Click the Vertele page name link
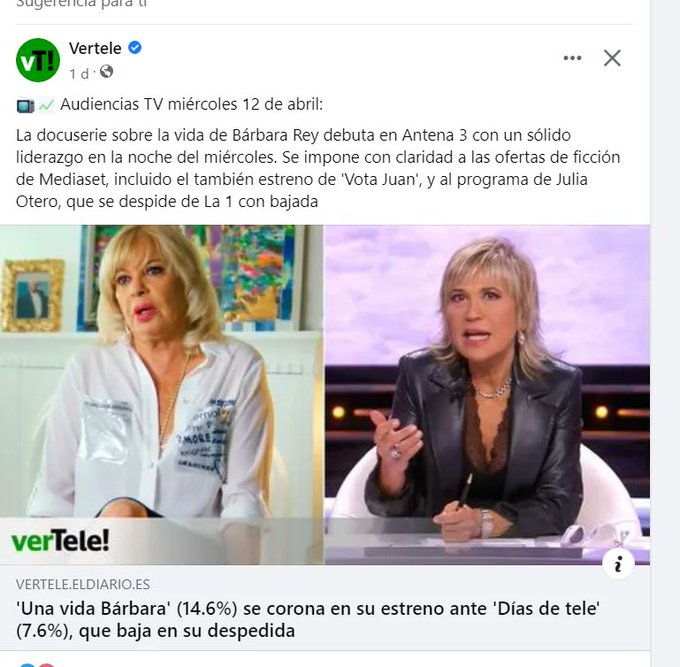This screenshot has height=667, width=680. click(95, 48)
